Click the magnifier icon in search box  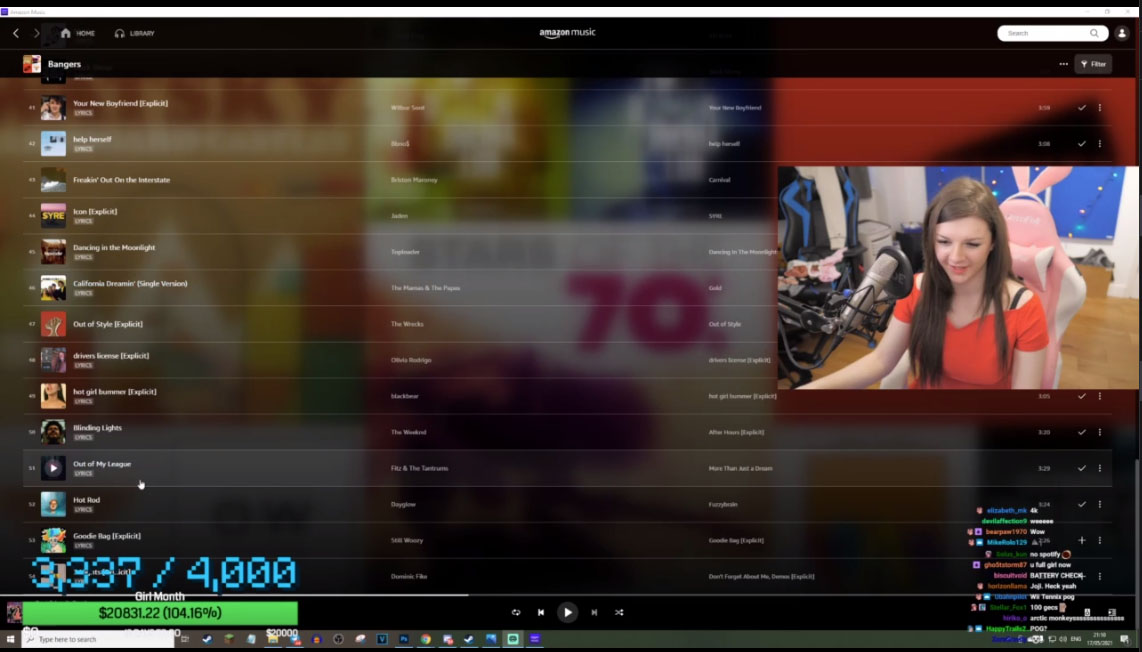[x=1094, y=33]
